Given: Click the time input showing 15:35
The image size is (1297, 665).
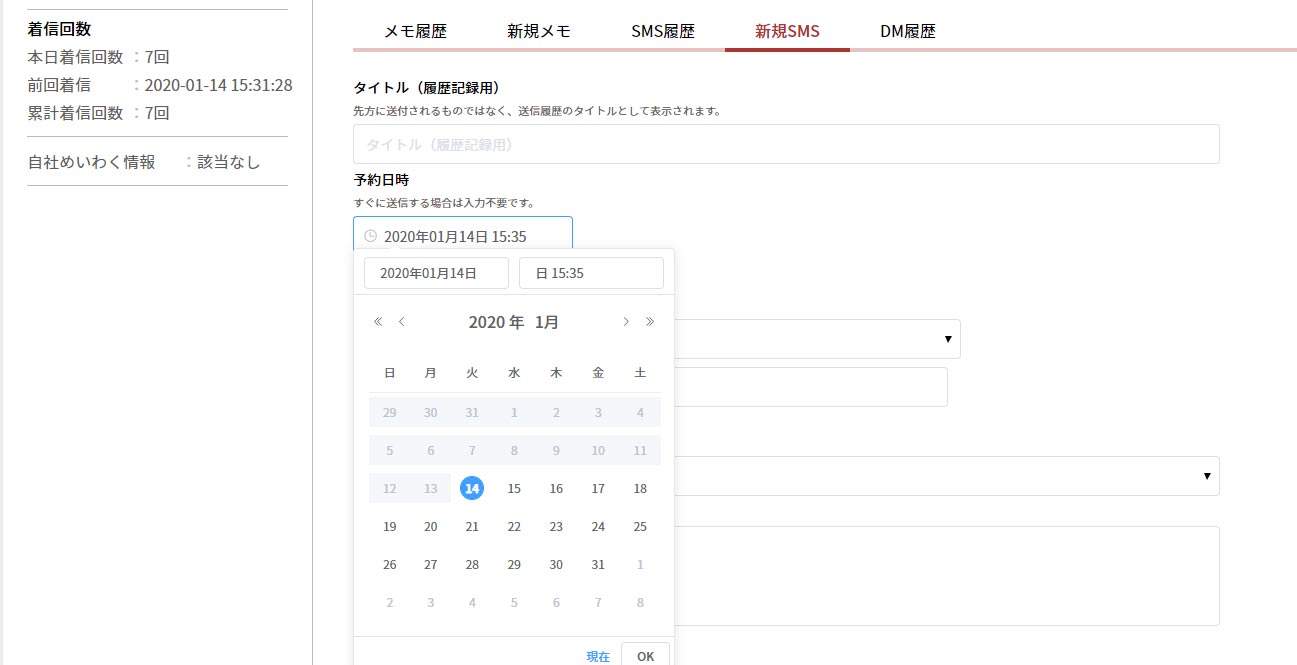Looking at the screenshot, I should (591, 273).
